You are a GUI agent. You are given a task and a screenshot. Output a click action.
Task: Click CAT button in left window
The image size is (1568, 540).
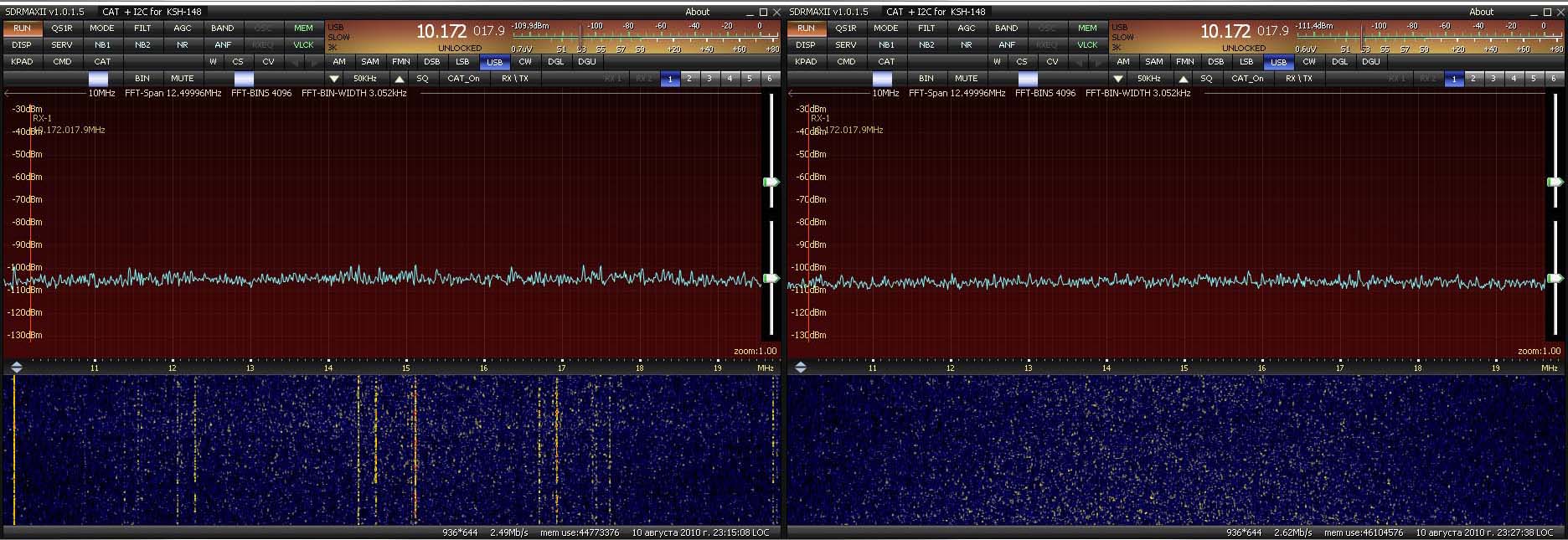pos(102,62)
